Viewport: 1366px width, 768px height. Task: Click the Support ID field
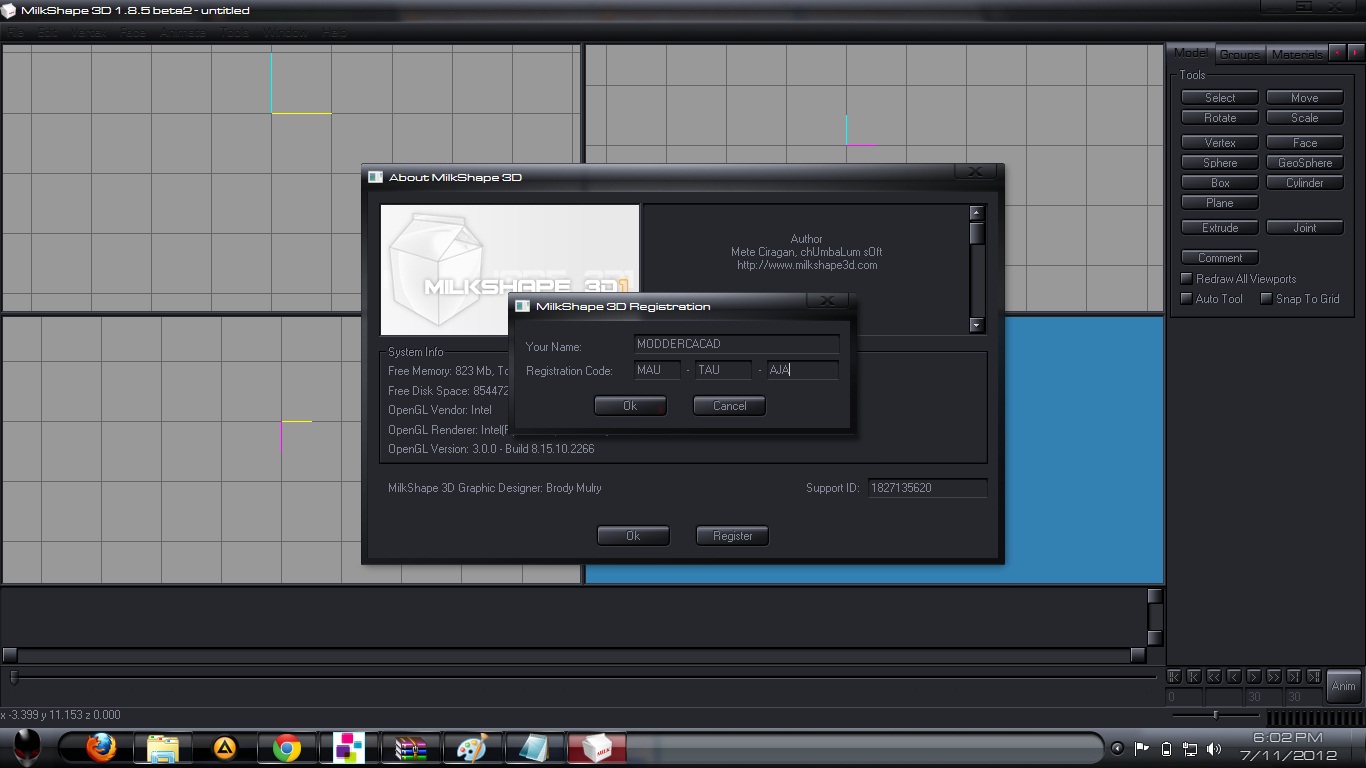point(927,488)
